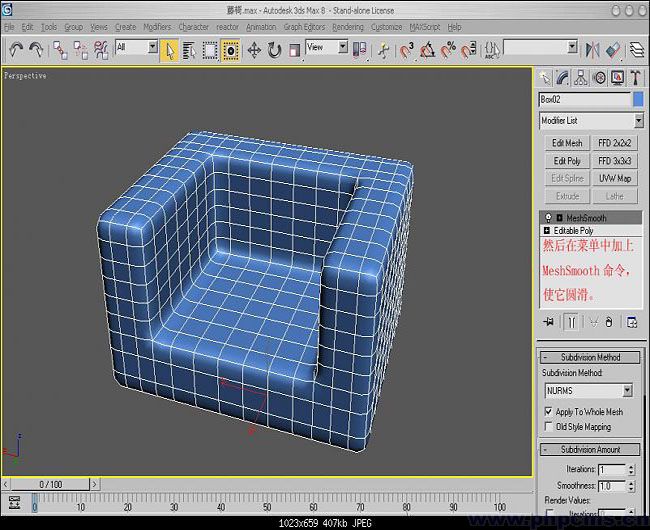Screen dimensions: 650x530
Task: Click the Pin Stack icon
Action: click(x=548, y=322)
